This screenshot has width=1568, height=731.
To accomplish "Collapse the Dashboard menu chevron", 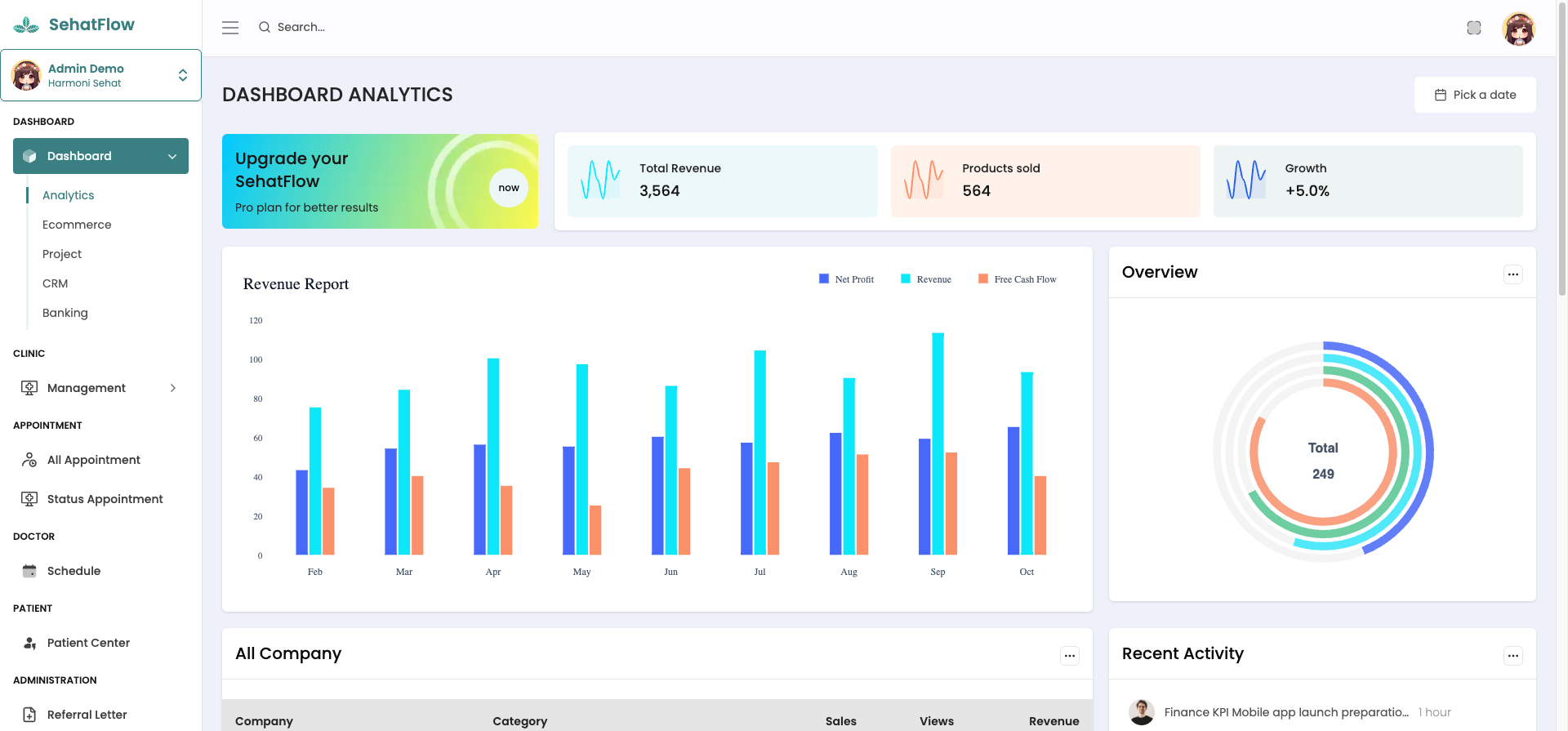I will [x=172, y=156].
